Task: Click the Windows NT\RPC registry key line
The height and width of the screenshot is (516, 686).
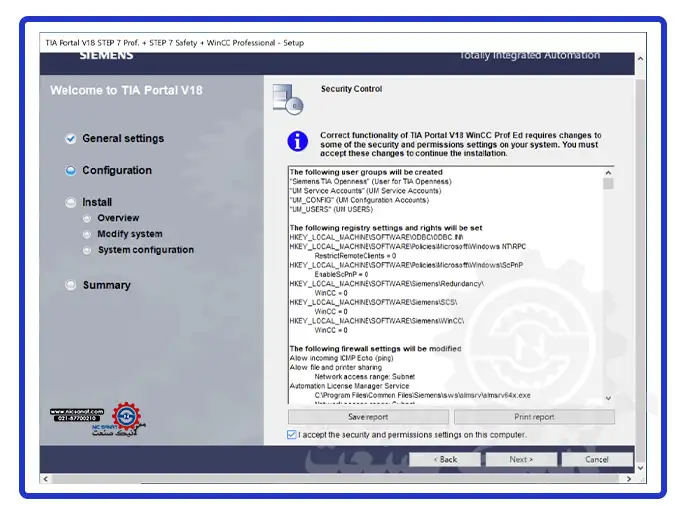Action: 408,246
